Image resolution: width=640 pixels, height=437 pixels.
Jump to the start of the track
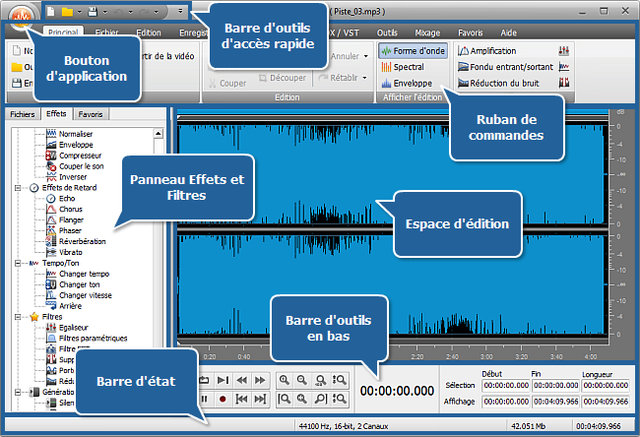[242, 399]
